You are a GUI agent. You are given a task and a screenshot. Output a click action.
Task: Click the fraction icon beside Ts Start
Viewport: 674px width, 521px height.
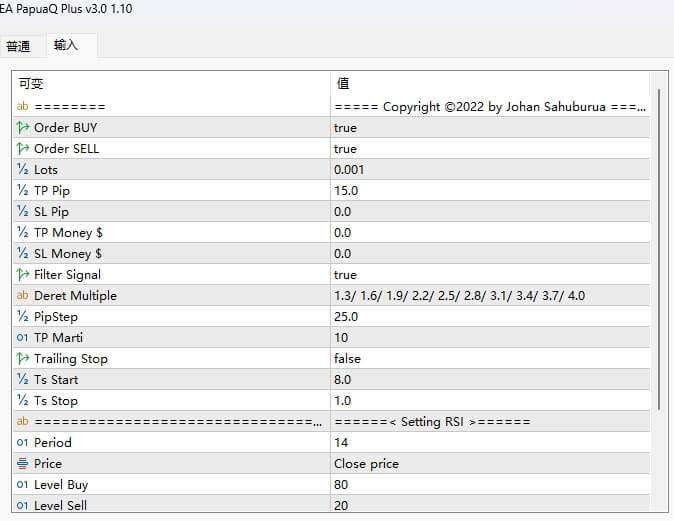pyautogui.click(x=22, y=379)
